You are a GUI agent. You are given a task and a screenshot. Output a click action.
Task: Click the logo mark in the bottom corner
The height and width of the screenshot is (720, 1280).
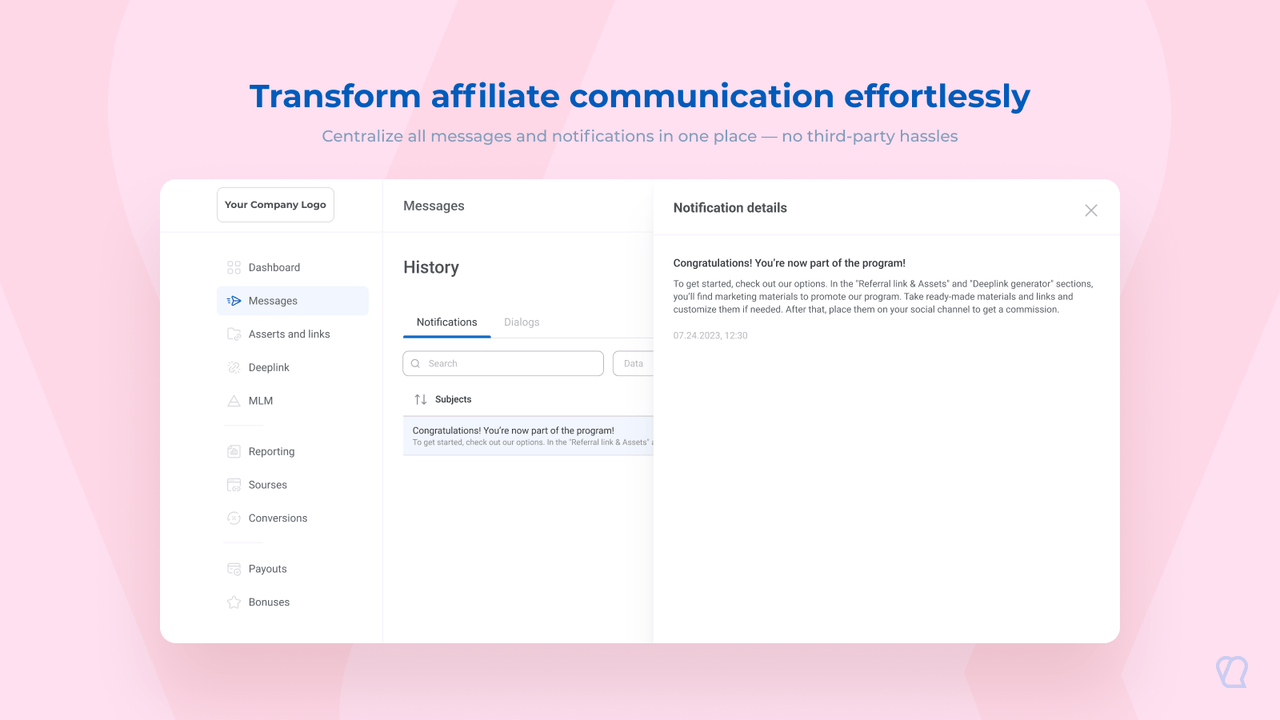(1232, 671)
